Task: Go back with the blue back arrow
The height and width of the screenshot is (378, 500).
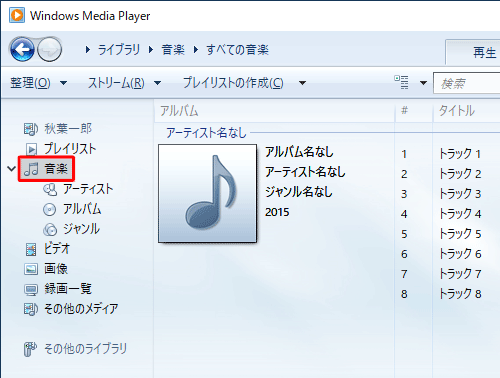Action: click(22, 50)
